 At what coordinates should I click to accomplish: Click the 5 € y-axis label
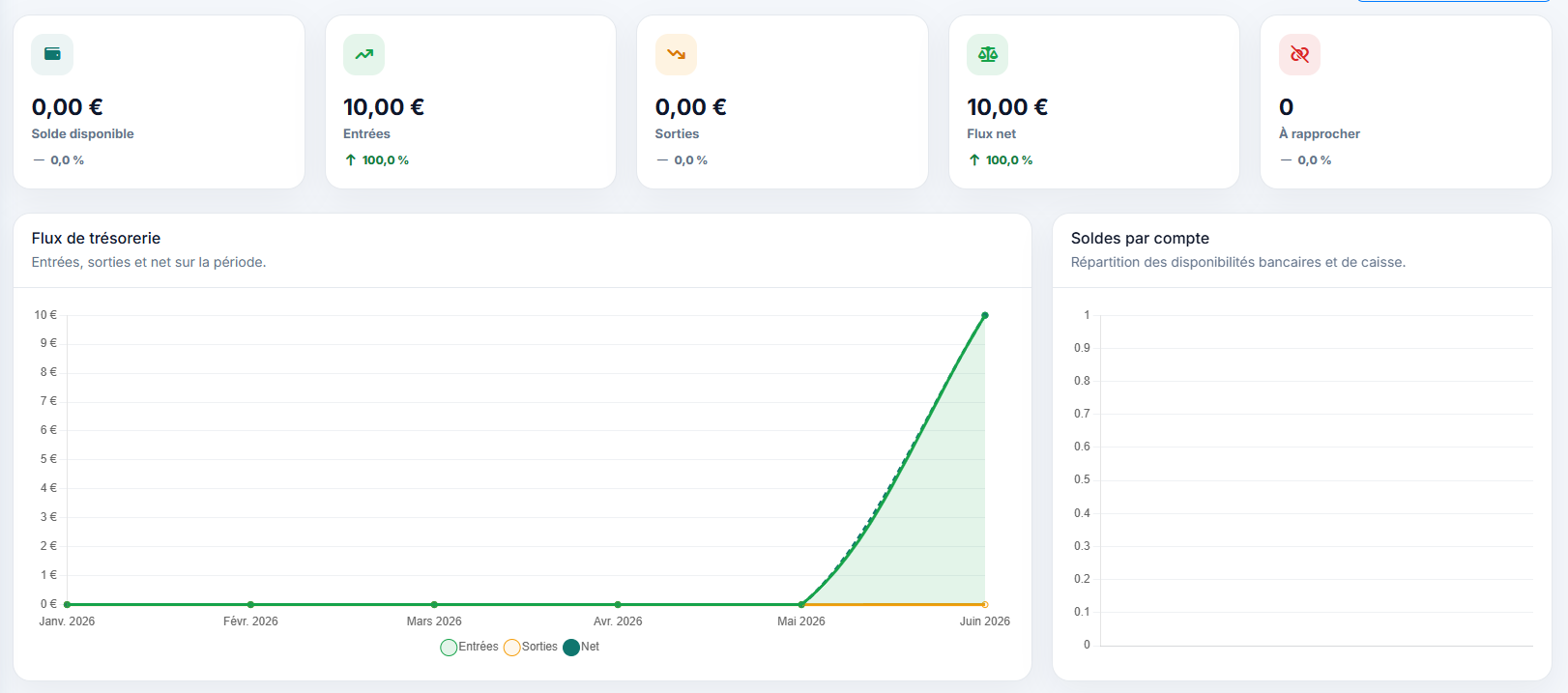click(x=48, y=459)
